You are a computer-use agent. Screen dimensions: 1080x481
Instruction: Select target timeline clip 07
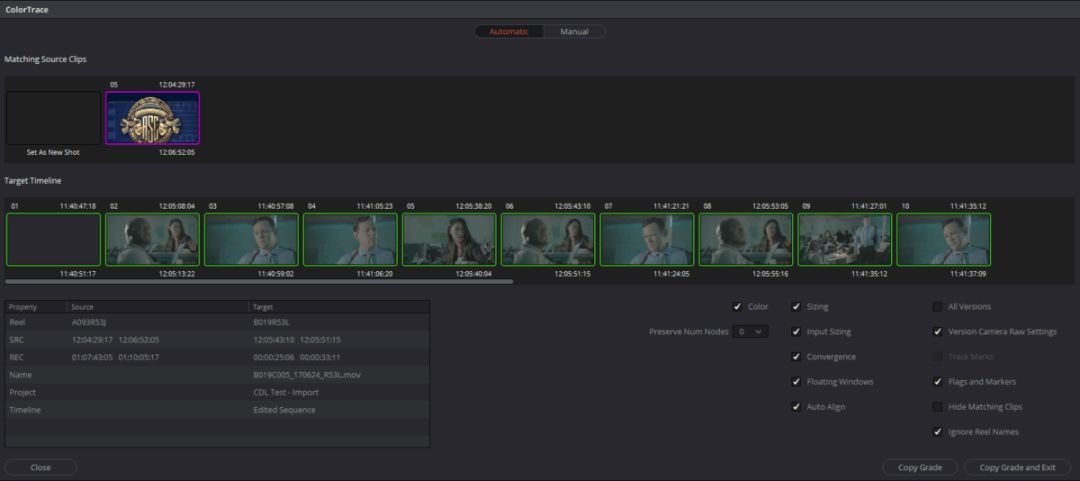coord(647,239)
